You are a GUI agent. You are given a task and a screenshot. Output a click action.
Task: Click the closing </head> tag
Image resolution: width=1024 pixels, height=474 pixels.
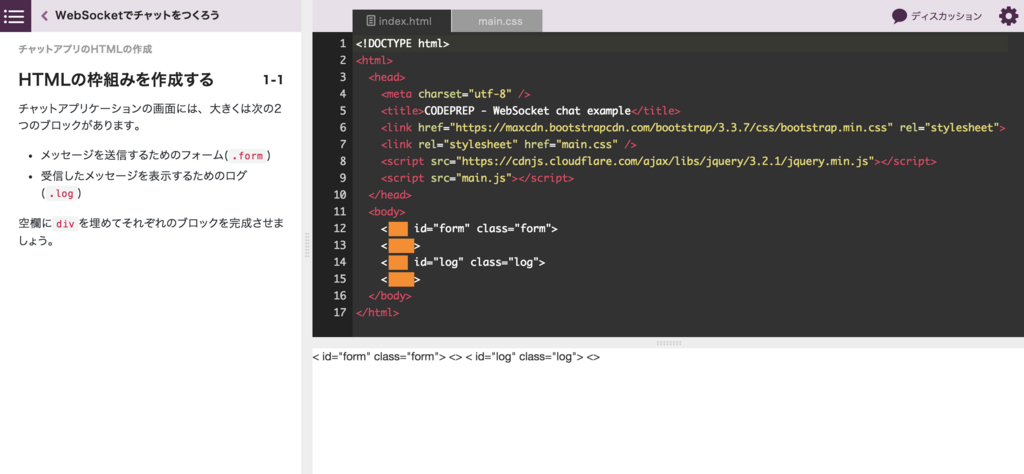[x=390, y=195]
